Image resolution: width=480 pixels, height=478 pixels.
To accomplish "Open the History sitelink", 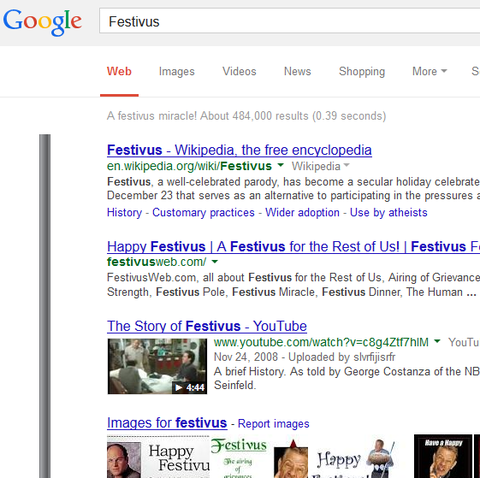I will (124, 213).
